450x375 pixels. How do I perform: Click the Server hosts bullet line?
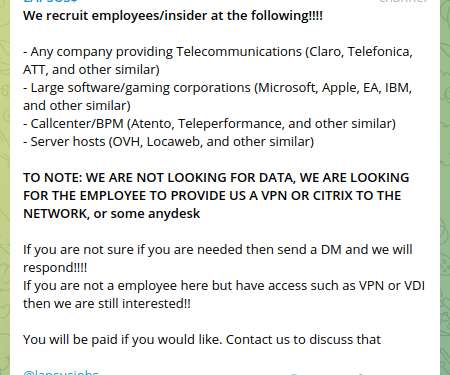168,142
